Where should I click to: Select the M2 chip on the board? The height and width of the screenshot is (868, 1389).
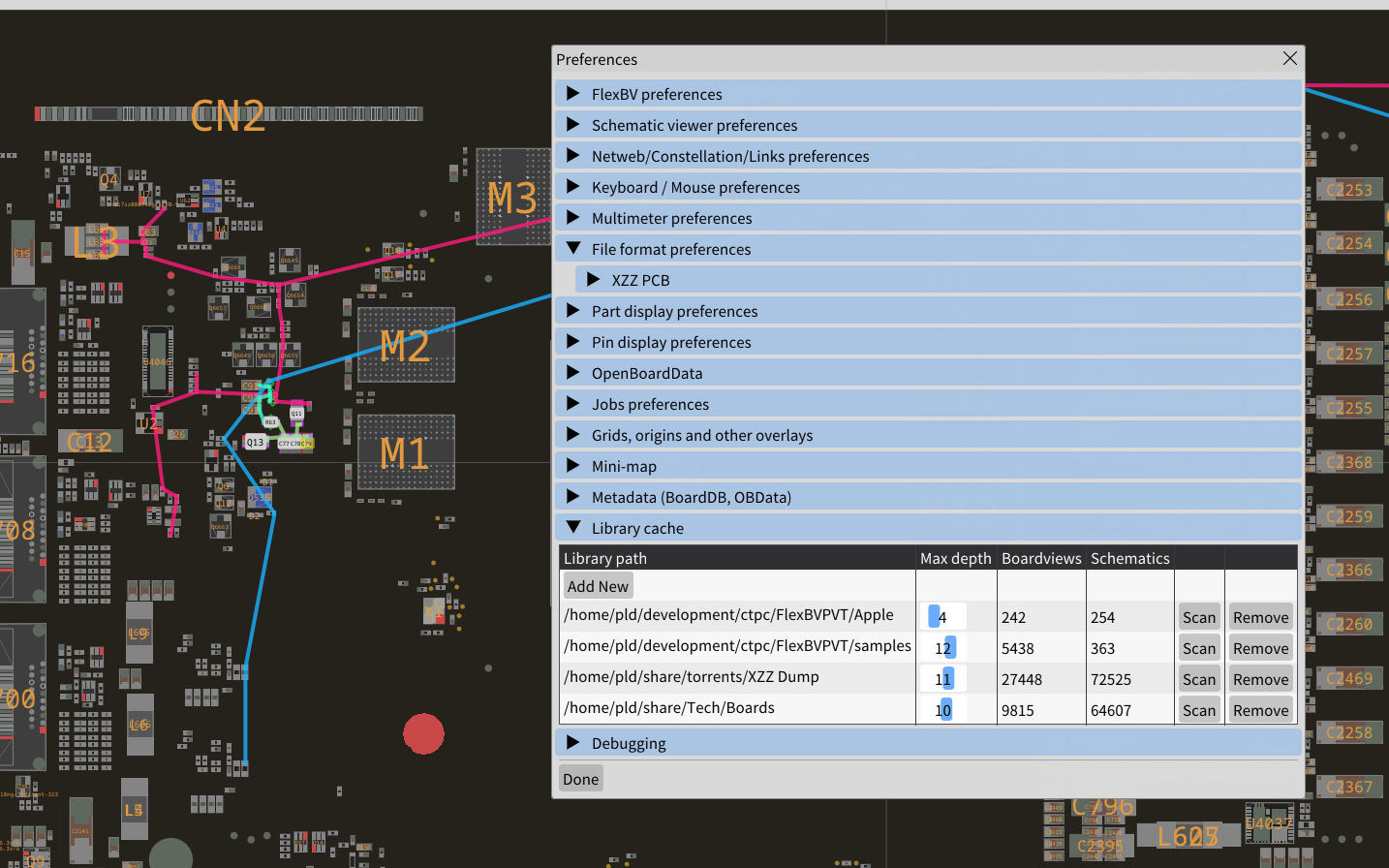point(406,345)
